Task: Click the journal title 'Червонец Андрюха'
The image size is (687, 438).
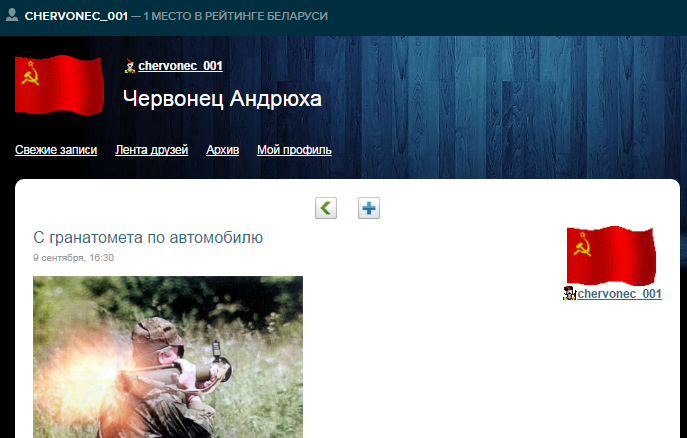Action: coord(222,99)
